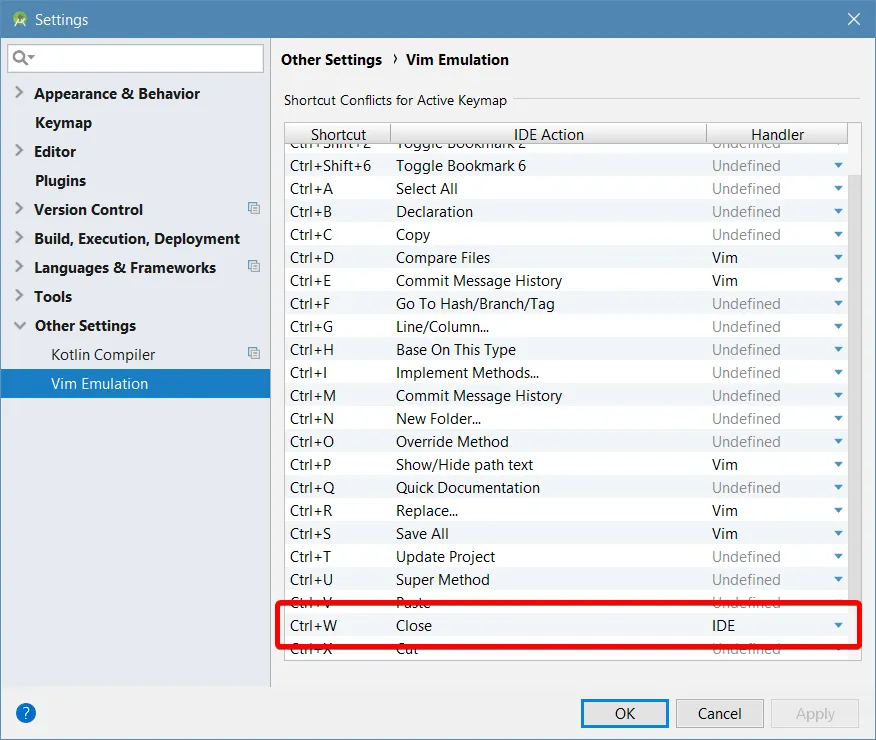The height and width of the screenshot is (740, 876).
Task: Click the help question mark icon
Action: click(x=26, y=713)
